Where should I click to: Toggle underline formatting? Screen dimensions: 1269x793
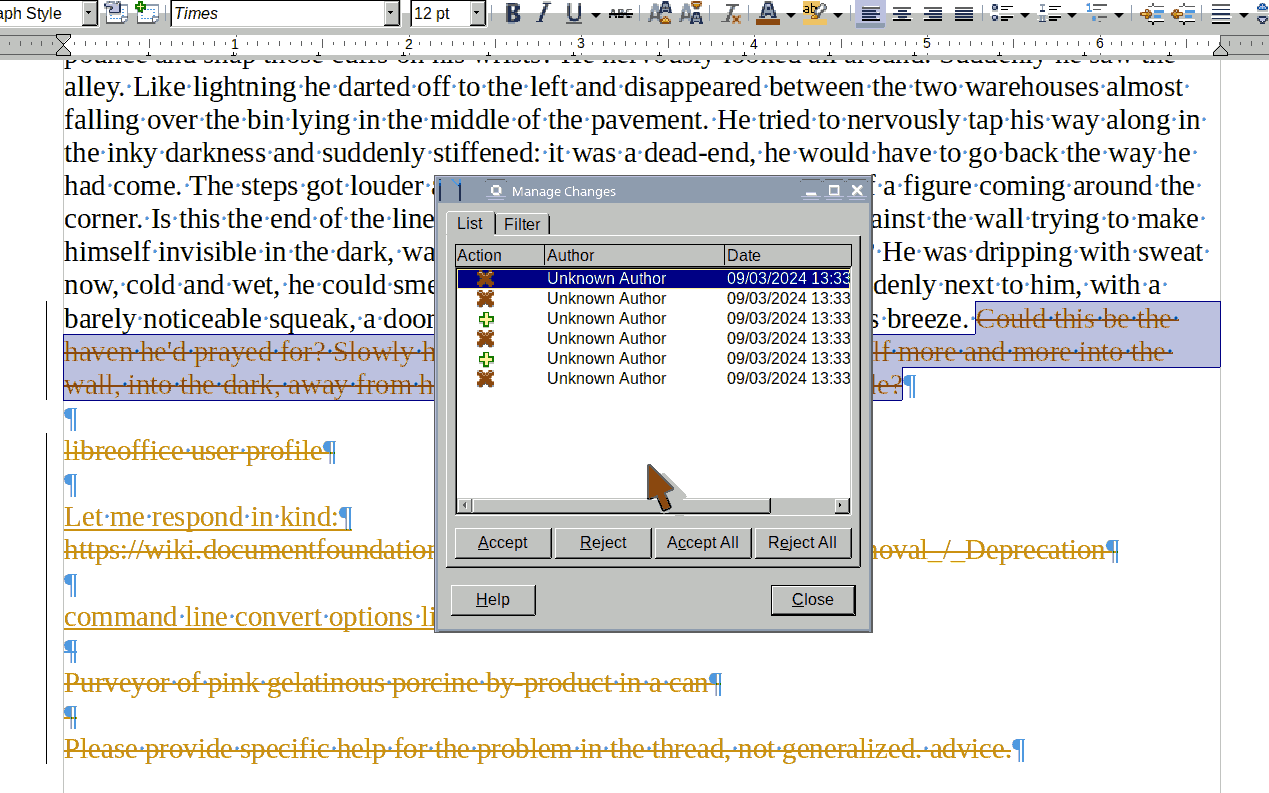coord(573,13)
